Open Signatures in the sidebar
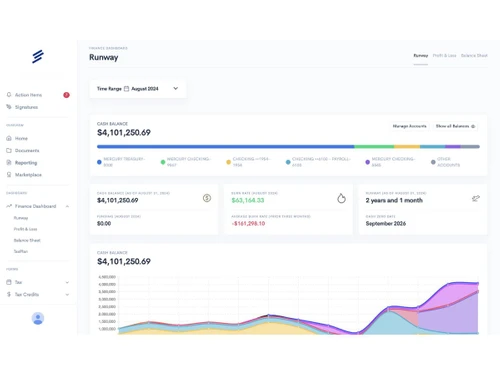Screen dimensions: 500x375 click(x=26, y=107)
